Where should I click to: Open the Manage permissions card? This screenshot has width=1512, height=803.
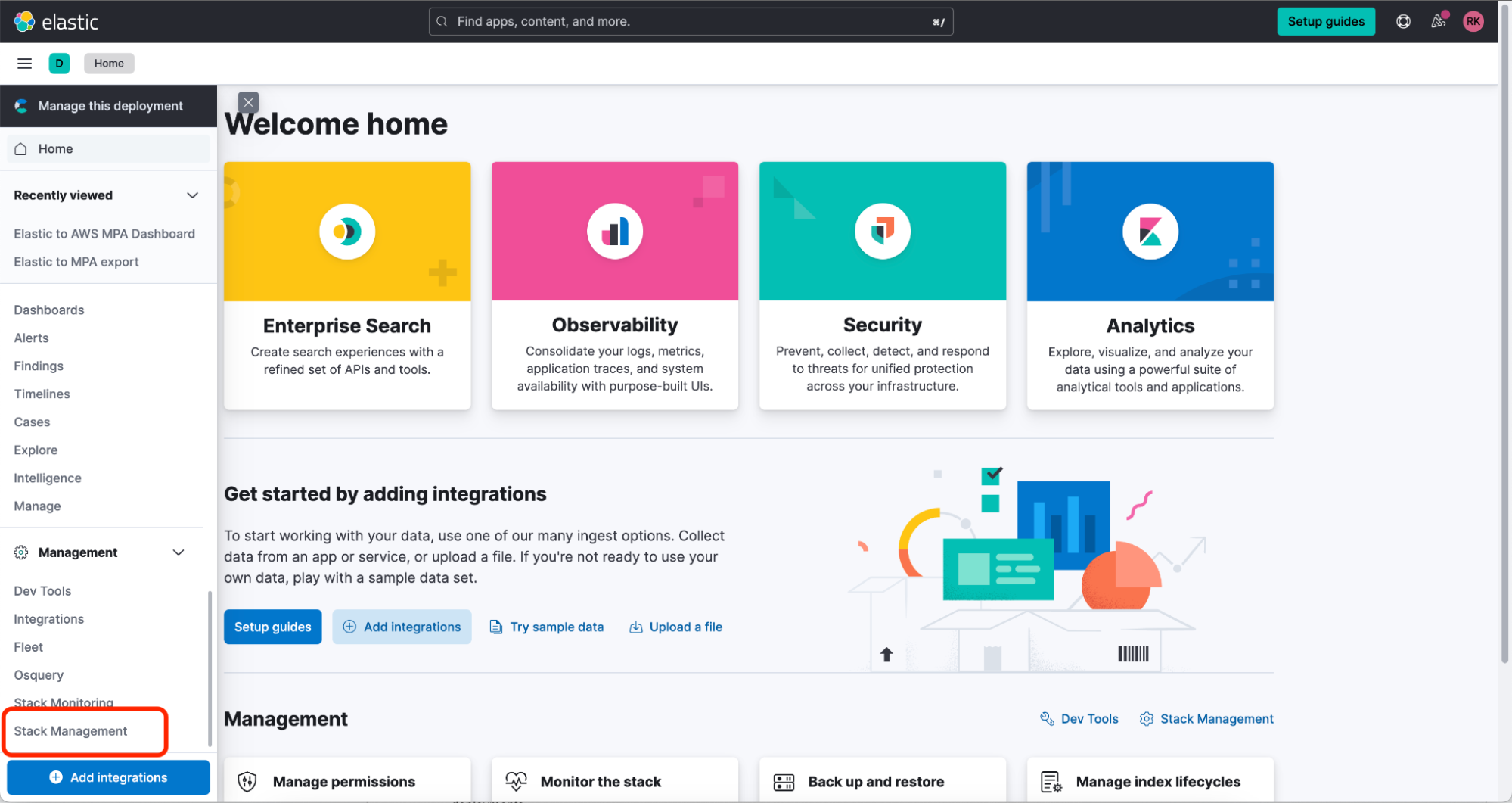click(347, 780)
